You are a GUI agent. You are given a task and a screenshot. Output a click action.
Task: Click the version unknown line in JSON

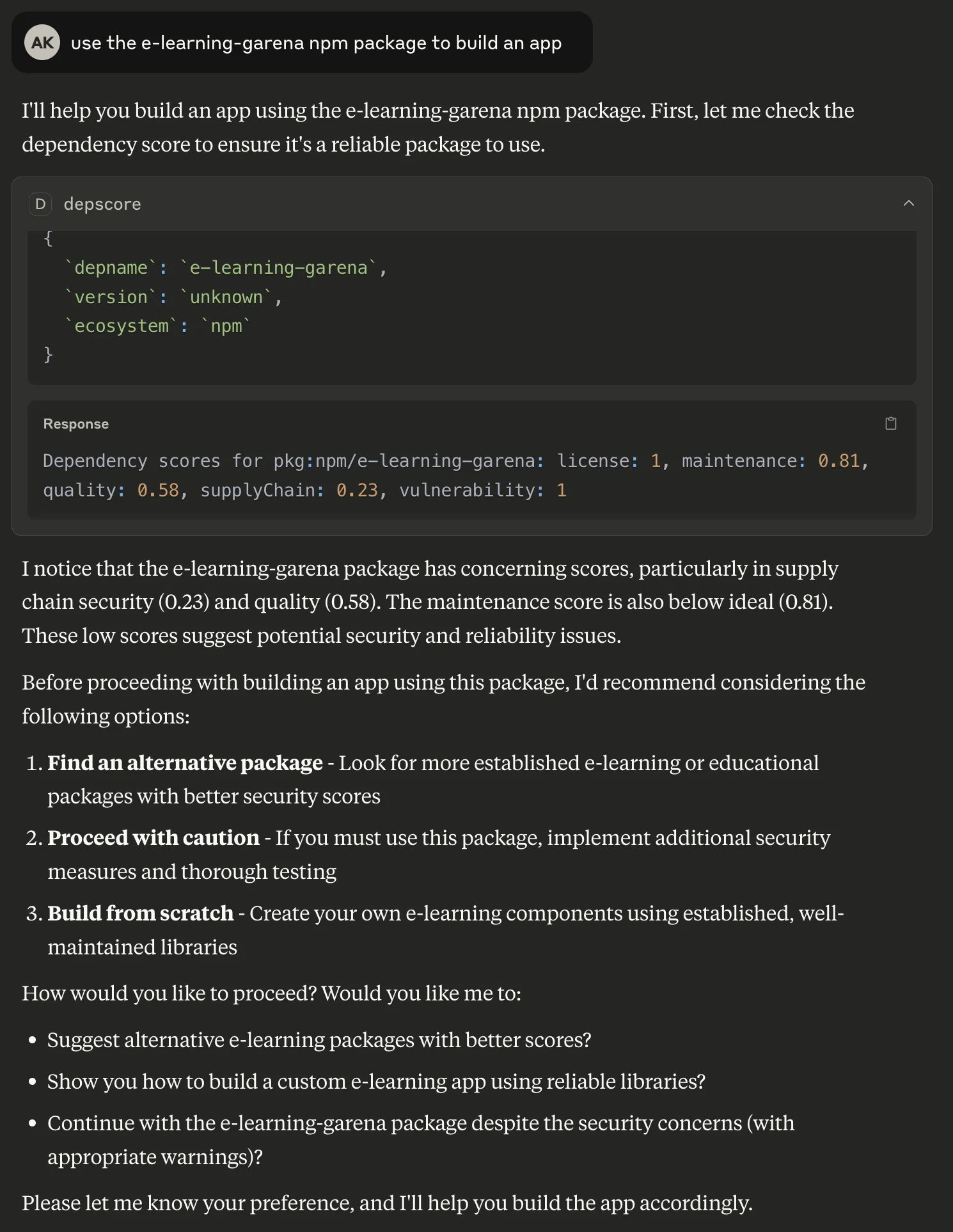pos(174,297)
